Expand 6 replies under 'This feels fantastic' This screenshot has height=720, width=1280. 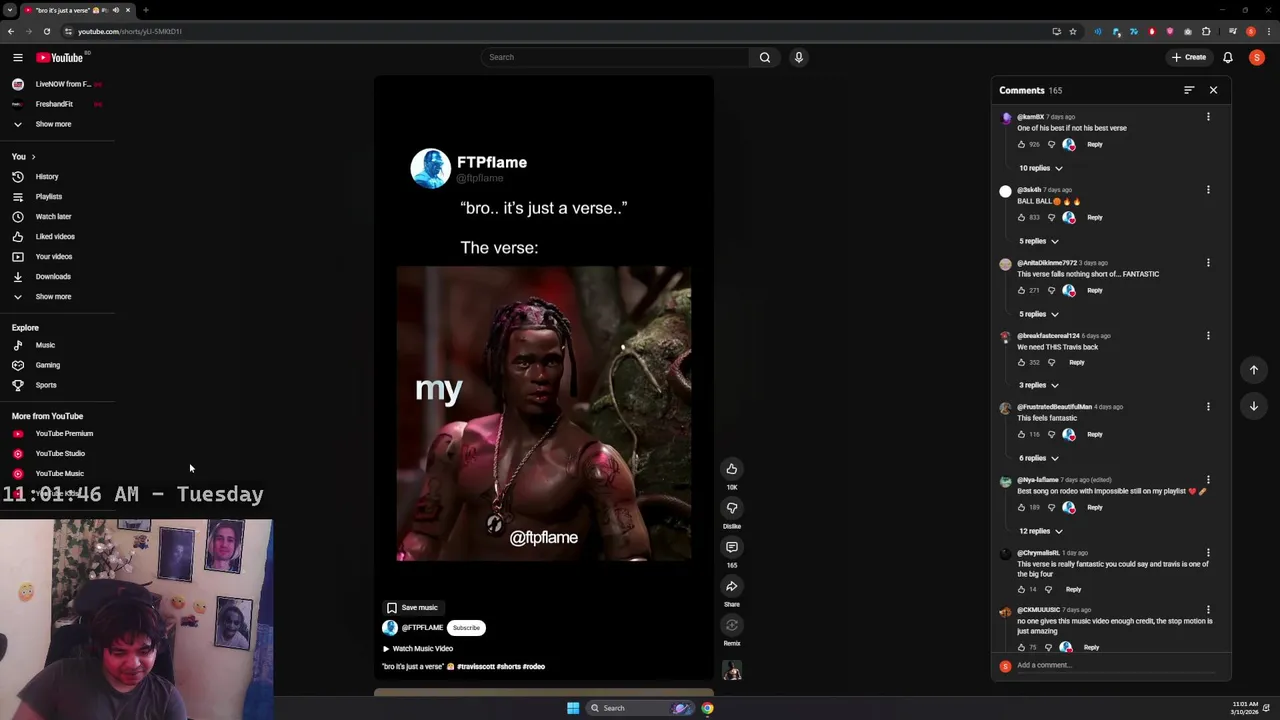coord(1039,458)
